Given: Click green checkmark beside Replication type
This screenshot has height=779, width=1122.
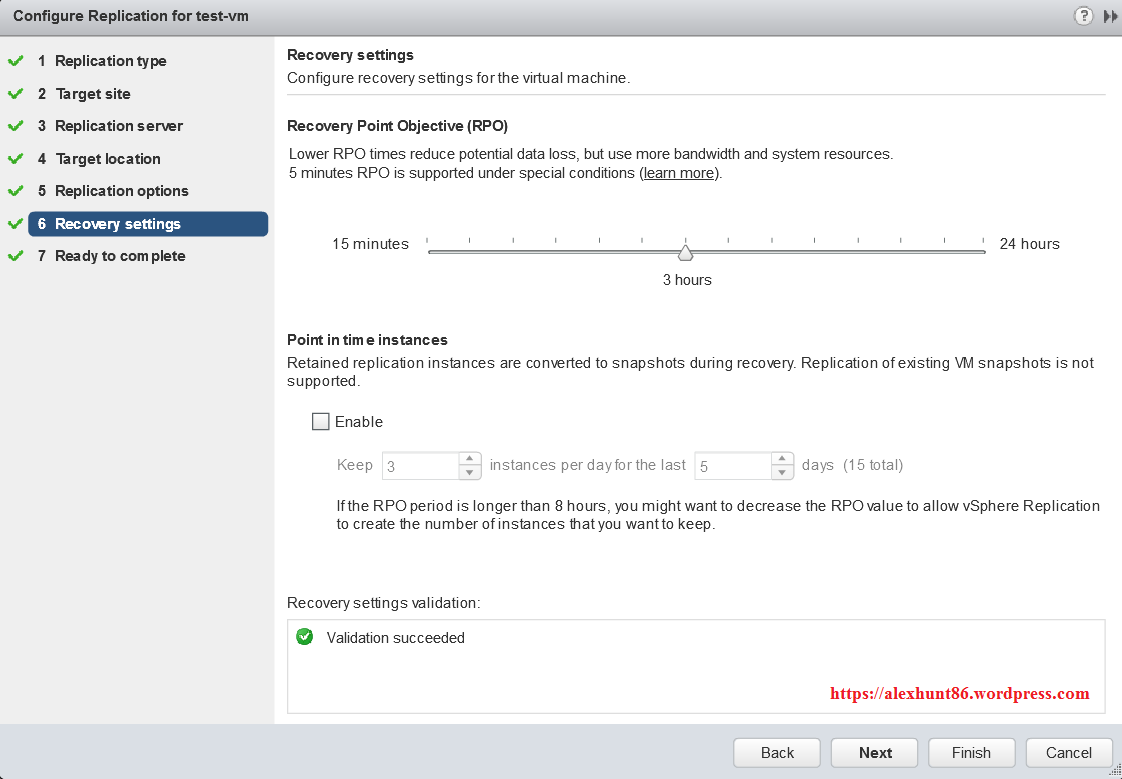Looking at the screenshot, I should 15,61.
